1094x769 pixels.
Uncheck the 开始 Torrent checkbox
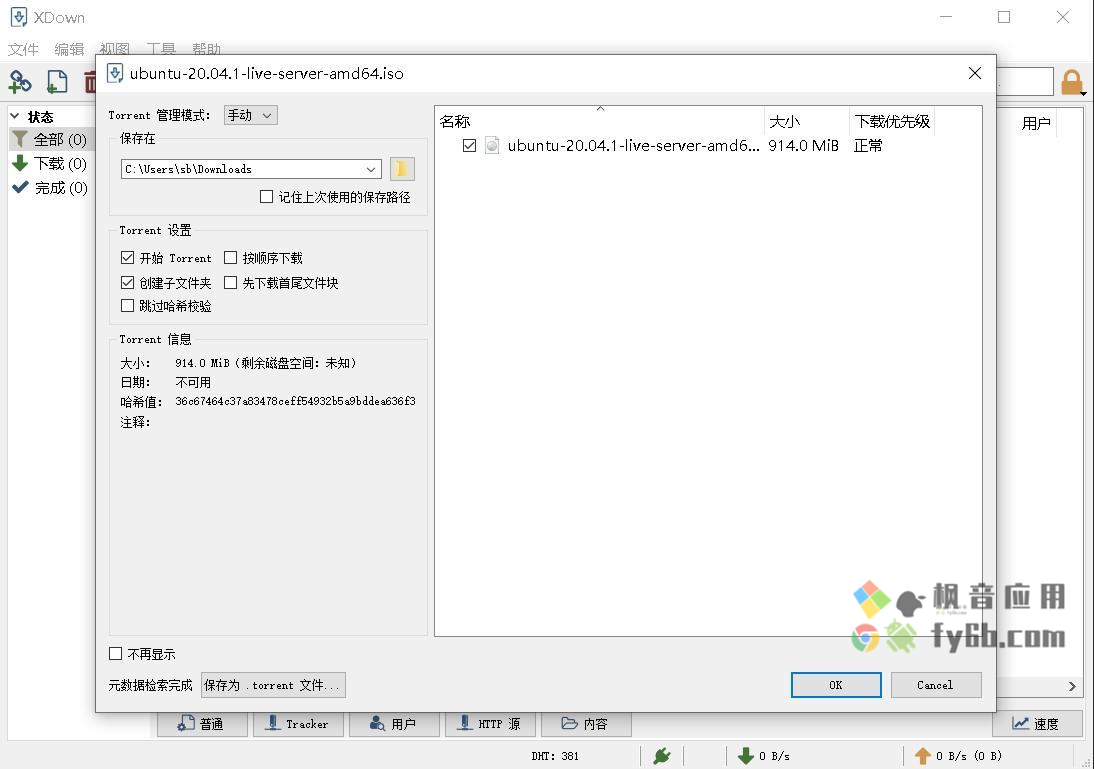127,257
